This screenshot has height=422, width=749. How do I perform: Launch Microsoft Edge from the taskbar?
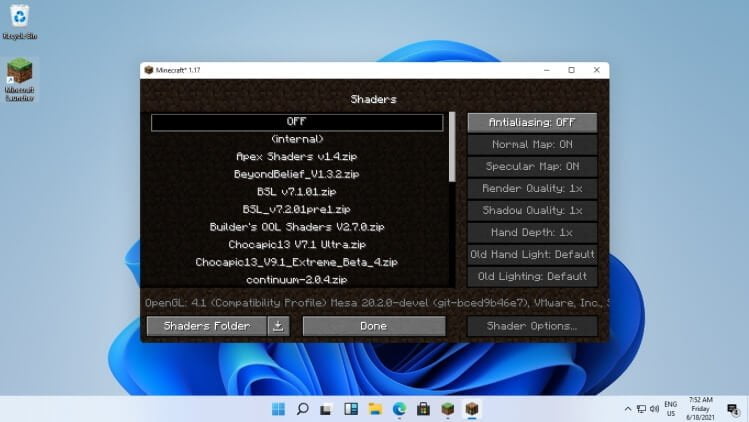click(399, 409)
